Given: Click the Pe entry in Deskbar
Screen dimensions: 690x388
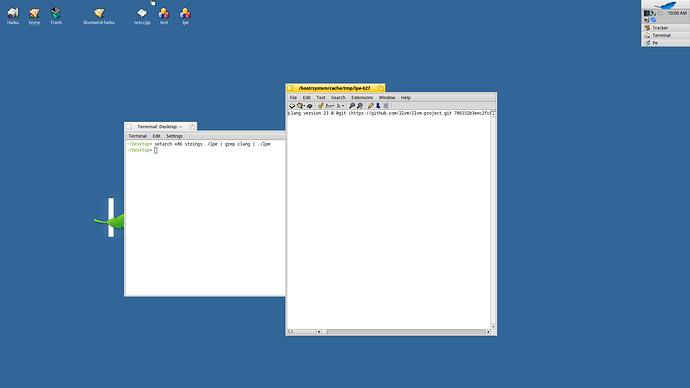Looking at the screenshot, I should (x=665, y=43).
